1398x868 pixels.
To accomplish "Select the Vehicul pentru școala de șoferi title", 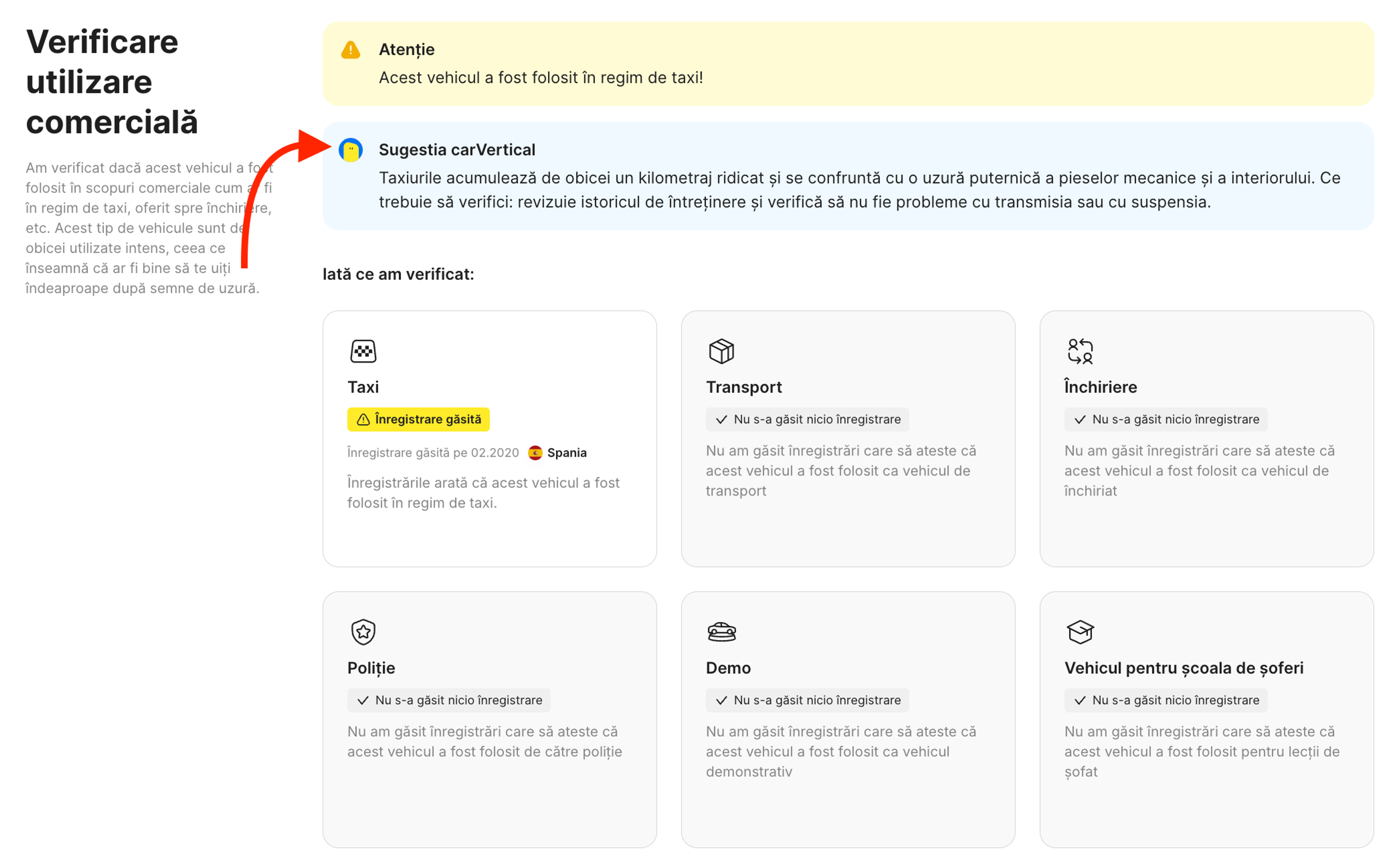I will point(1183,668).
